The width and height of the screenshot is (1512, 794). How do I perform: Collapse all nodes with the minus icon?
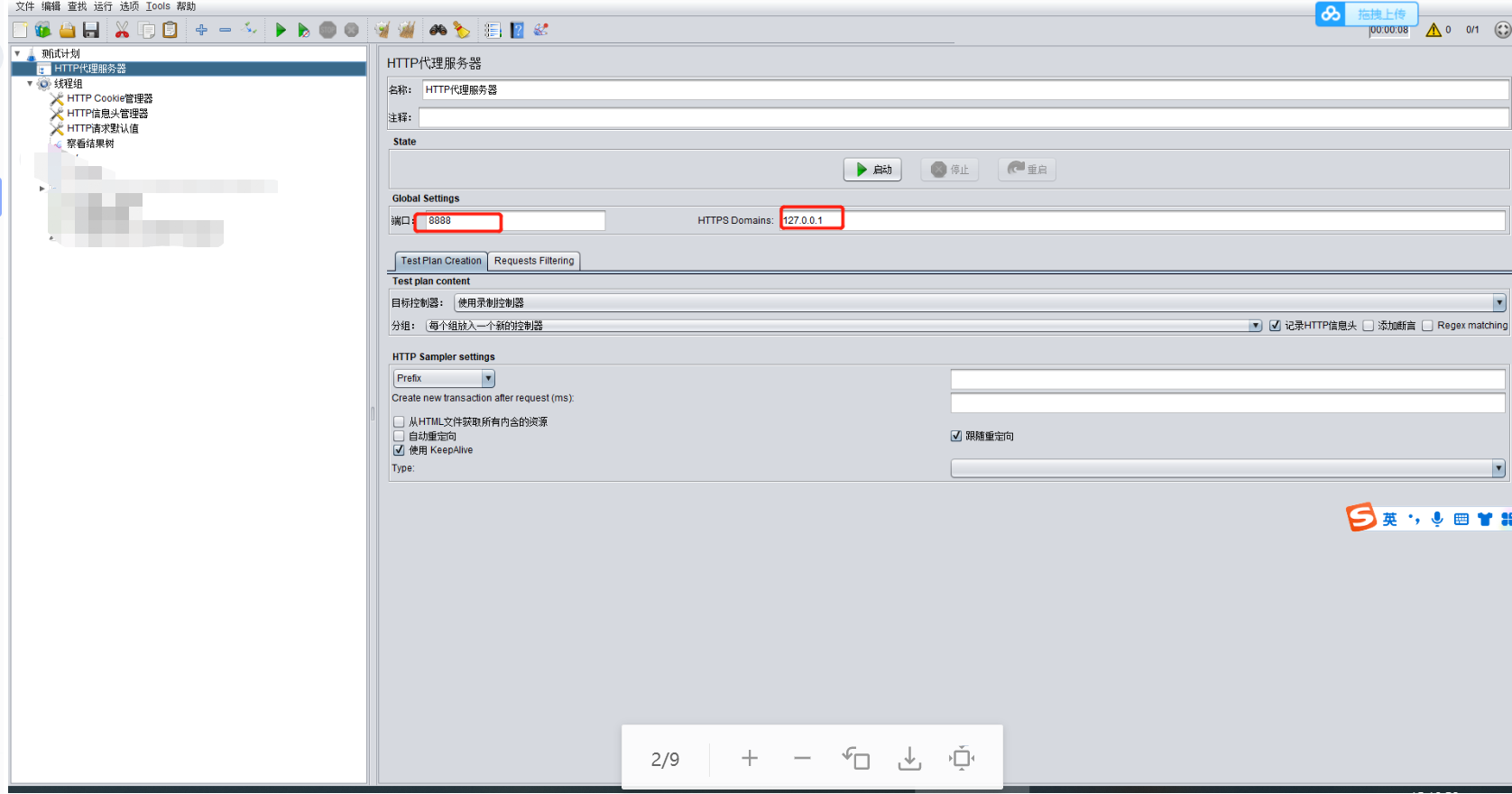(226, 31)
